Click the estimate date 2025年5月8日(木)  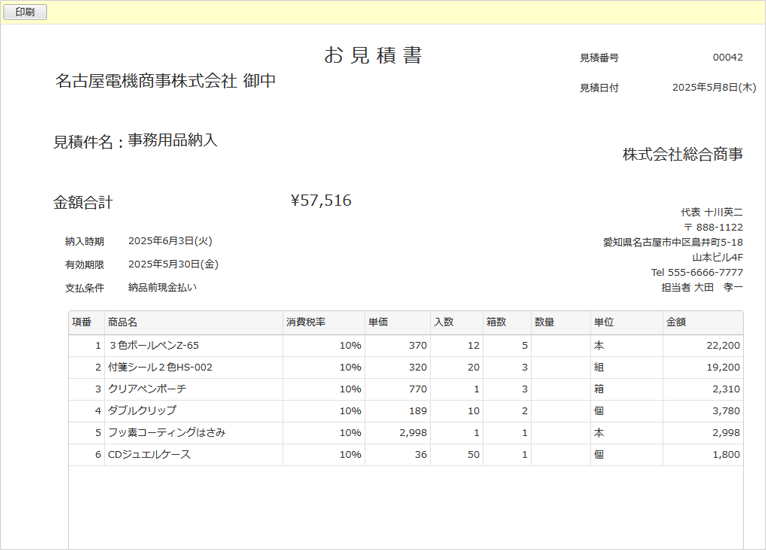(x=713, y=88)
